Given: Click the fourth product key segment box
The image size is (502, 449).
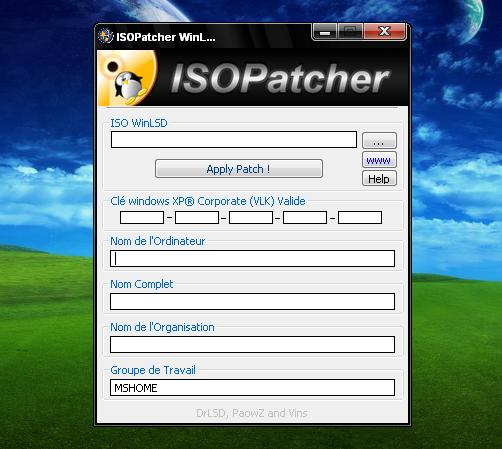Looking at the screenshot, I should pyautogui.click(x=305, y=217).
